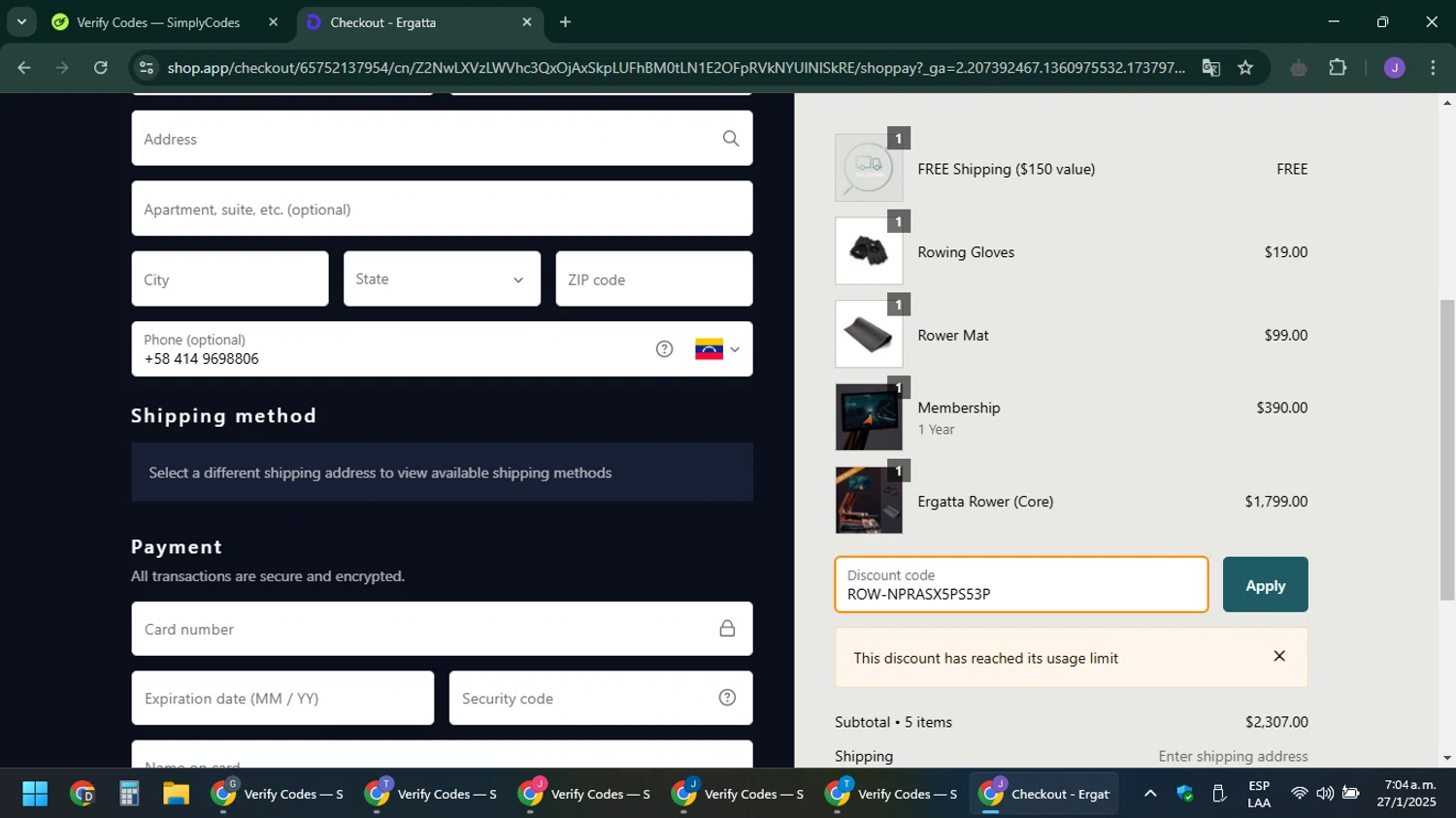The image size is (1456, 818).
Task: Focus the Discount code field
Action: pos(1021,585)
